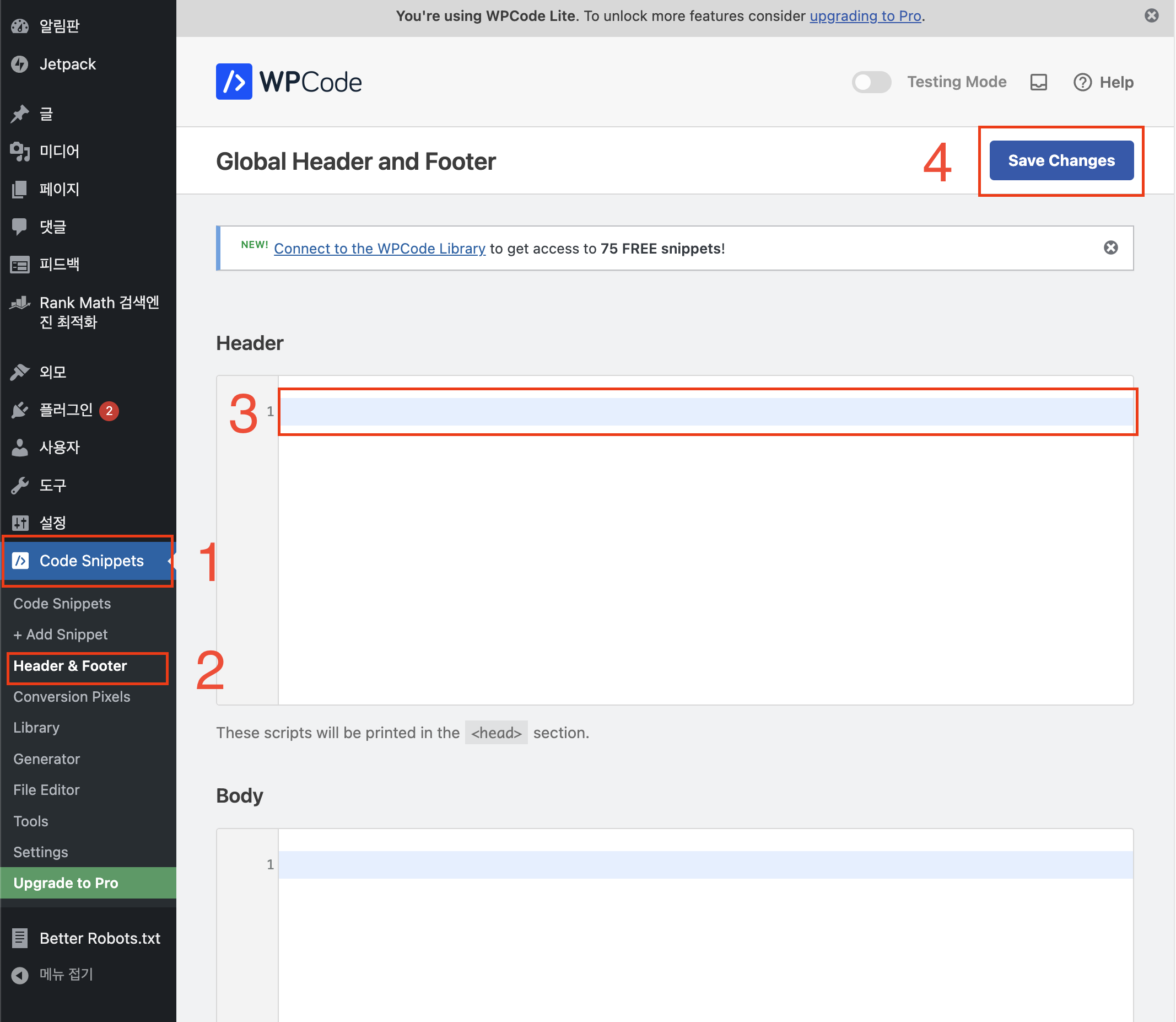Viewport: 1176px width, 1022px height.
Task: Click the plugins (플러그인) plug icon
Action: point(20,410)
